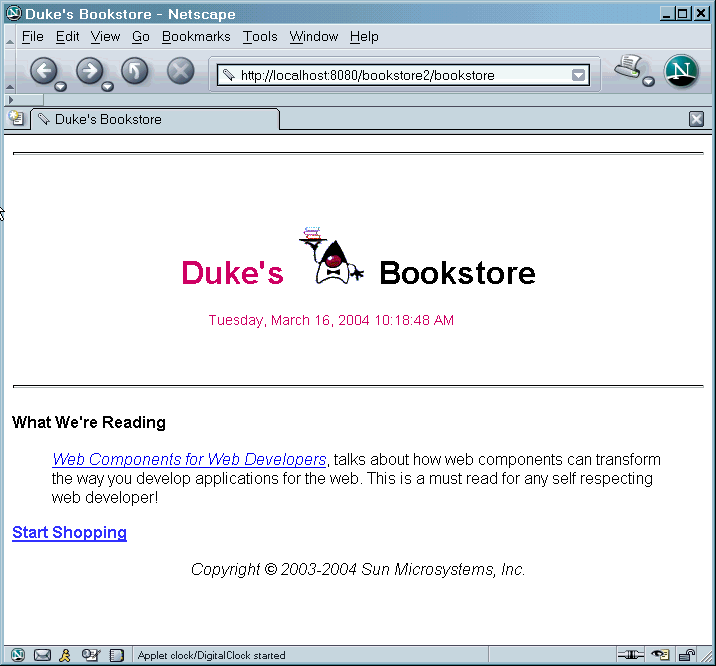Collapse the menu bar via its grippy
The image size is (716, 666).
(x=10, y=37)
